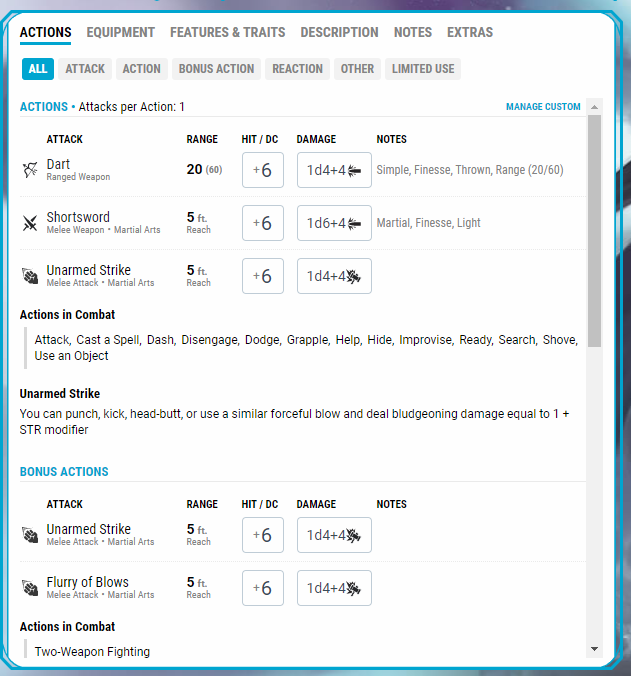Click Disengage in Actions in Combat
This screenshot has height=676, width=631.
209,340
